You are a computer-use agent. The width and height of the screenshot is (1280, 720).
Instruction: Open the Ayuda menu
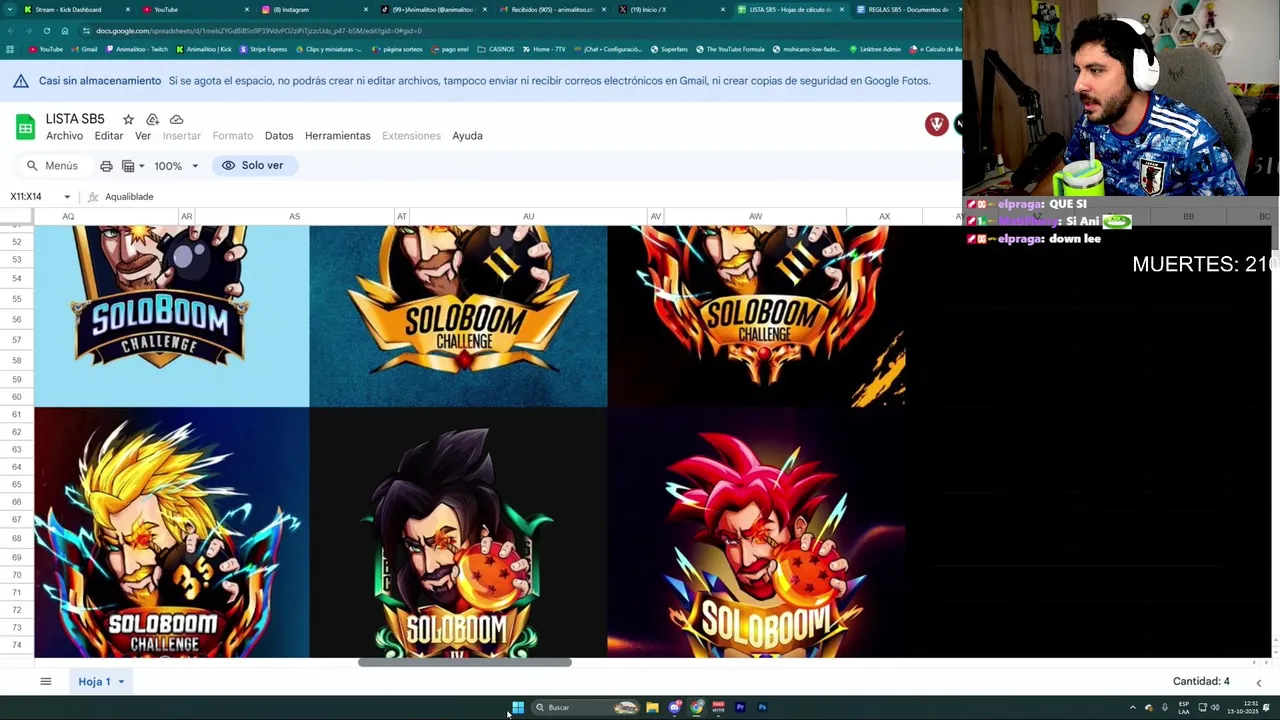(467, 136)
